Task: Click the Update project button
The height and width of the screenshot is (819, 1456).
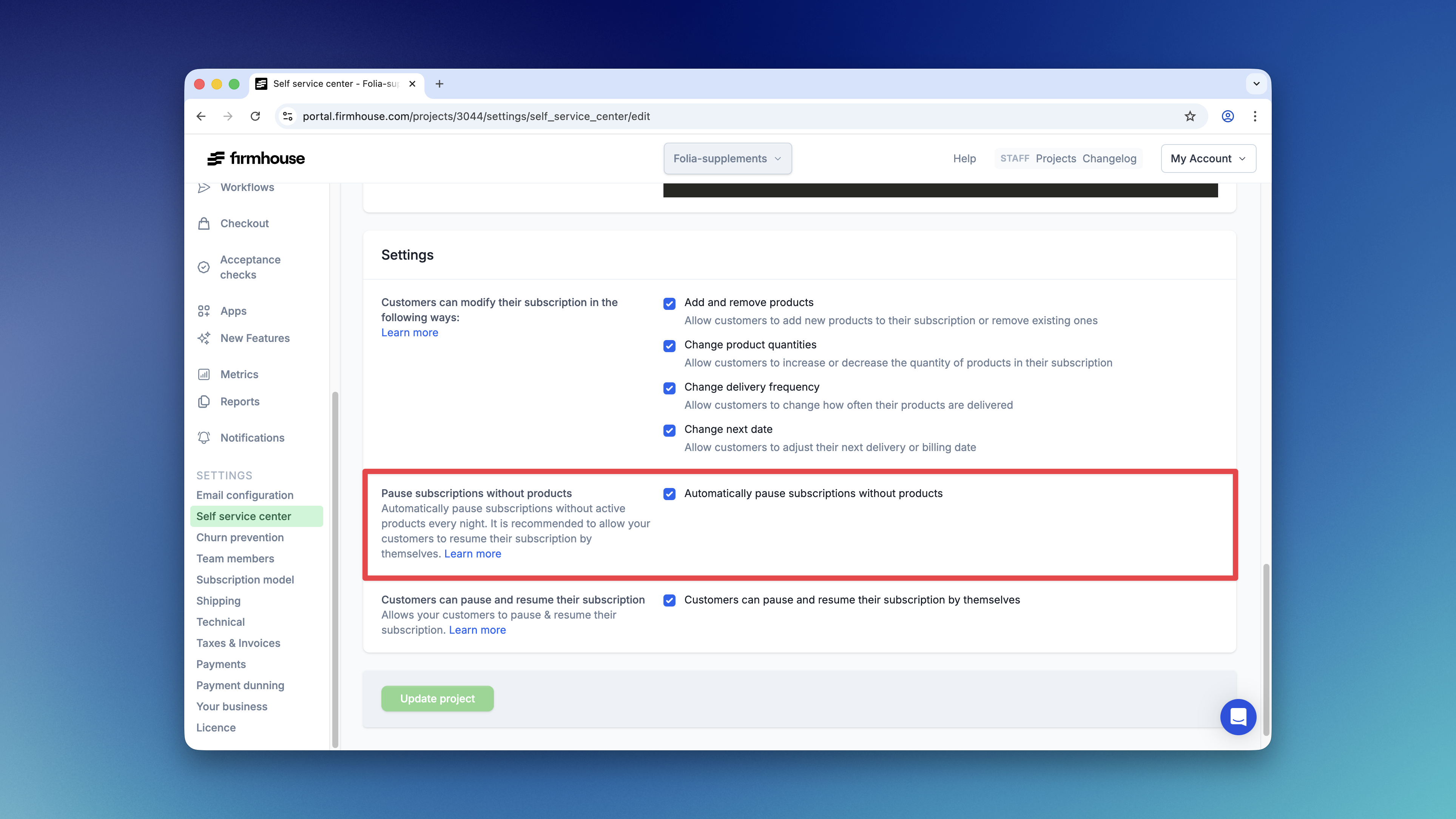Action: [x=437, y=699]
